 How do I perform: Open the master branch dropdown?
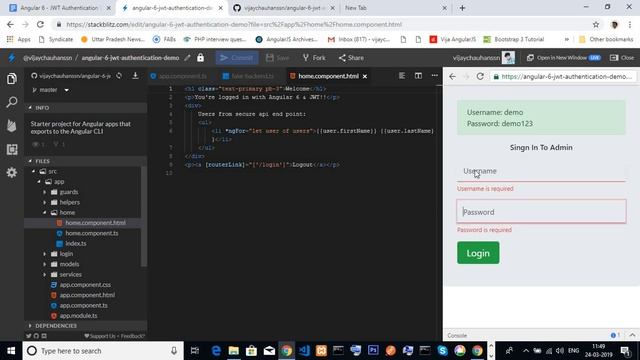(51, 90)
